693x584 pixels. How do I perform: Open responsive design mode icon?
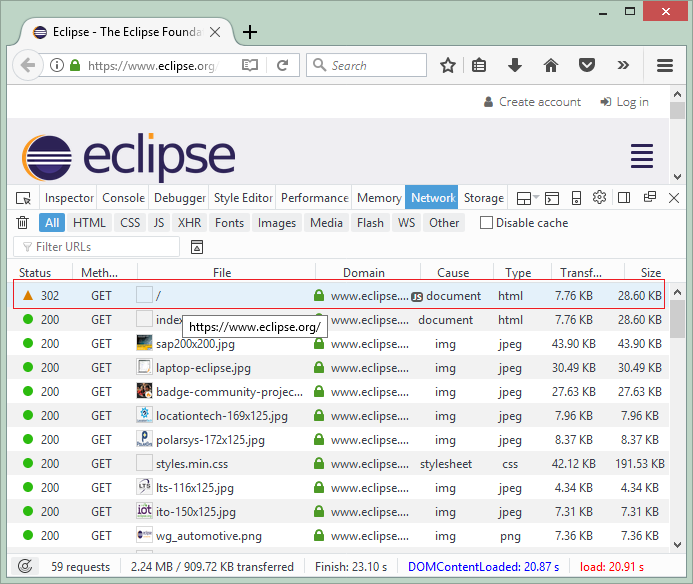pyautogui.click(x=576, y=198)
